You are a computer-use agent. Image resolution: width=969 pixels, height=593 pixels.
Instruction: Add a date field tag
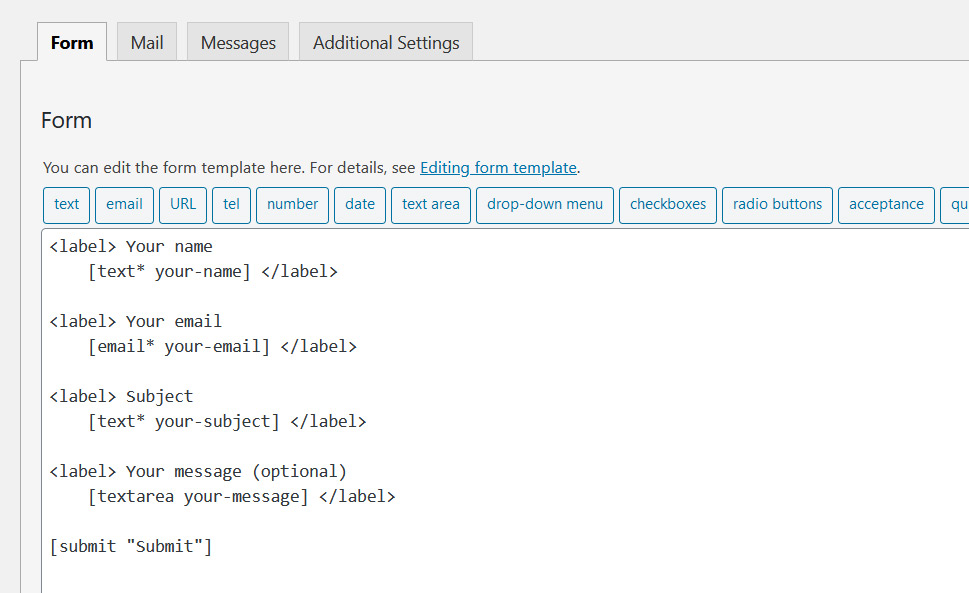(359, 205)
